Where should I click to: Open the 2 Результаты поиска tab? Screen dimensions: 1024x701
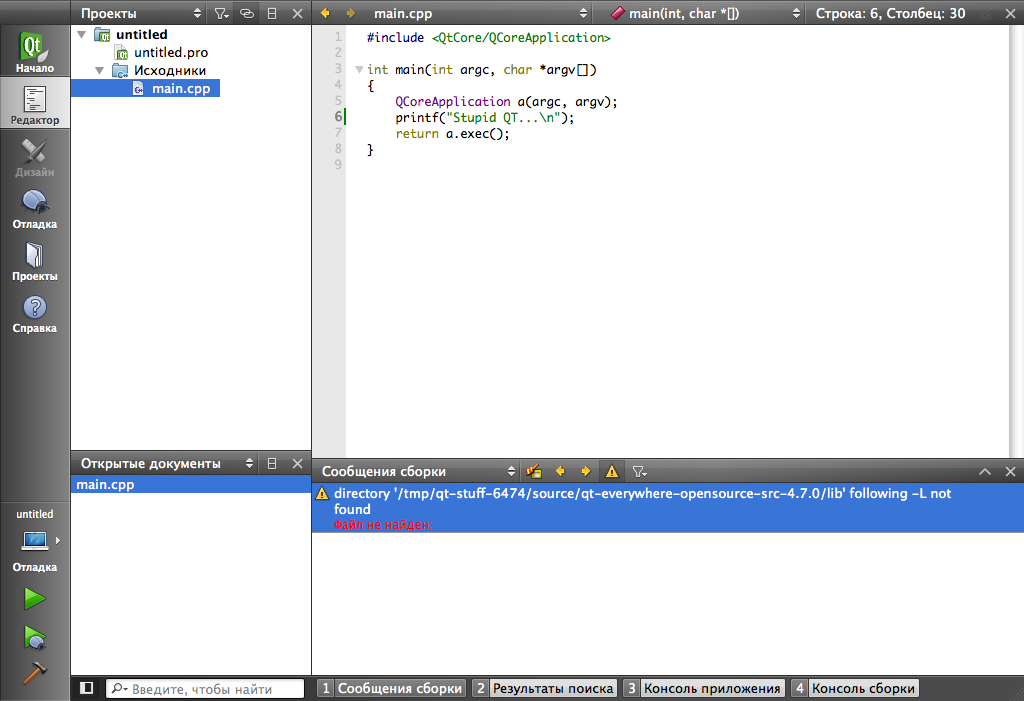(545, 689)
